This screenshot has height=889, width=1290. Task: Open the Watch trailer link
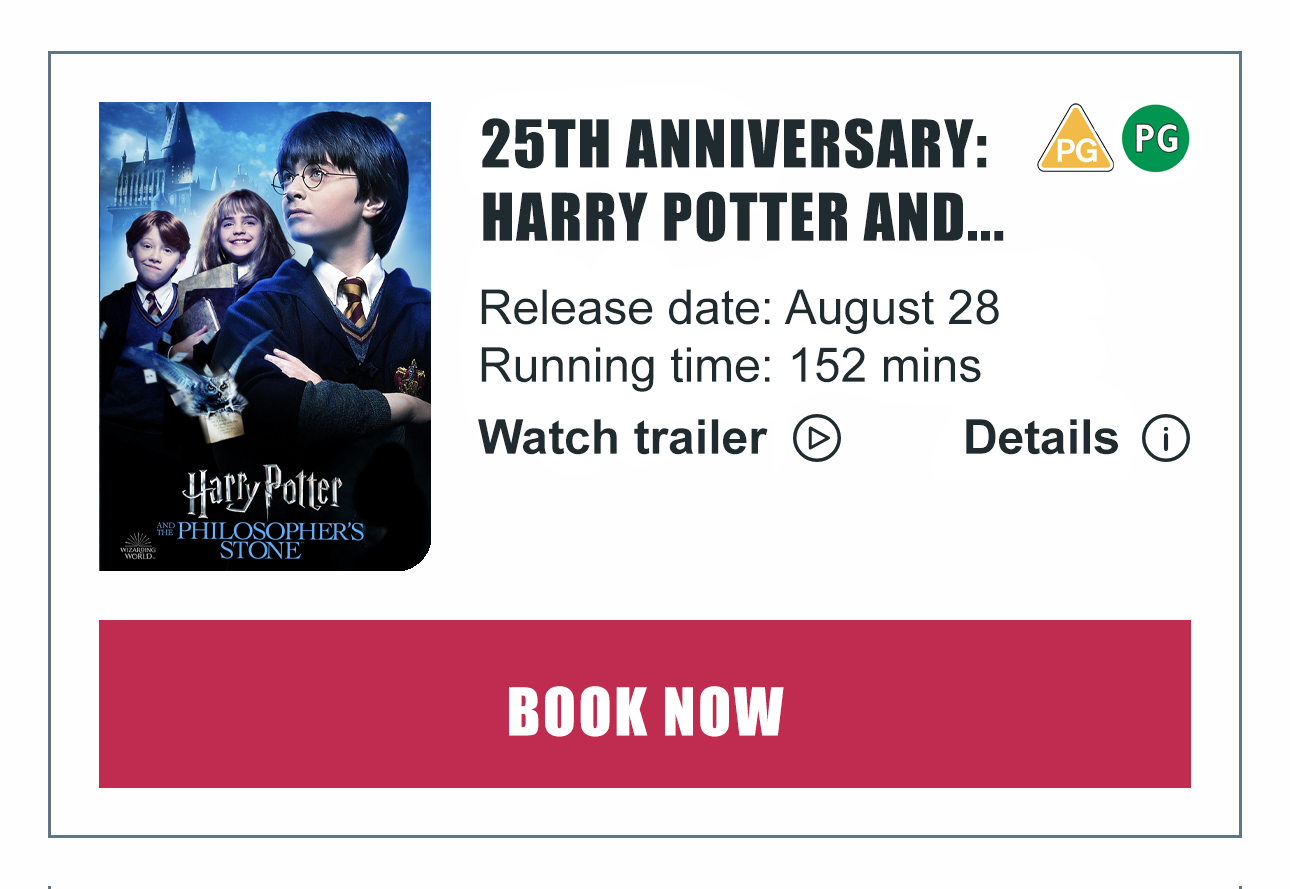point(622,439)
